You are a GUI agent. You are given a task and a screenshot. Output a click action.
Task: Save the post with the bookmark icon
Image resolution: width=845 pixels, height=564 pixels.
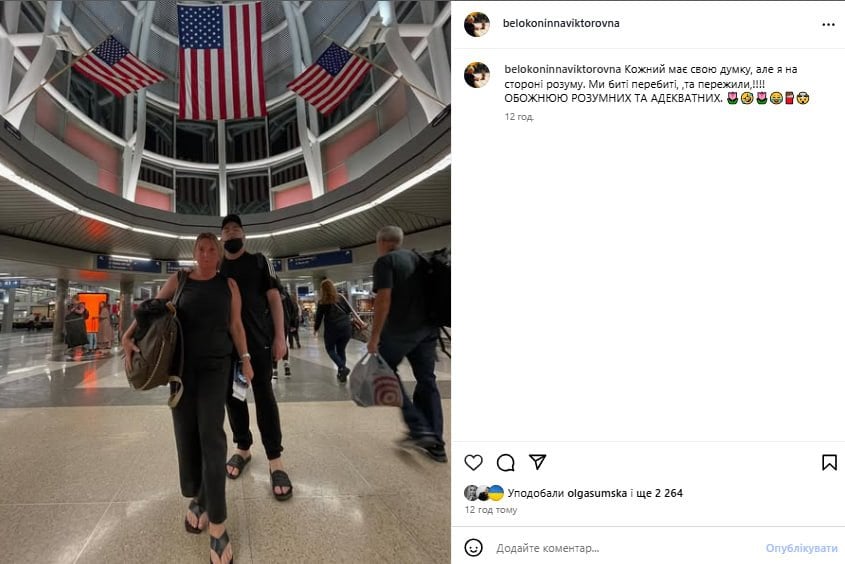pos(829,462)
